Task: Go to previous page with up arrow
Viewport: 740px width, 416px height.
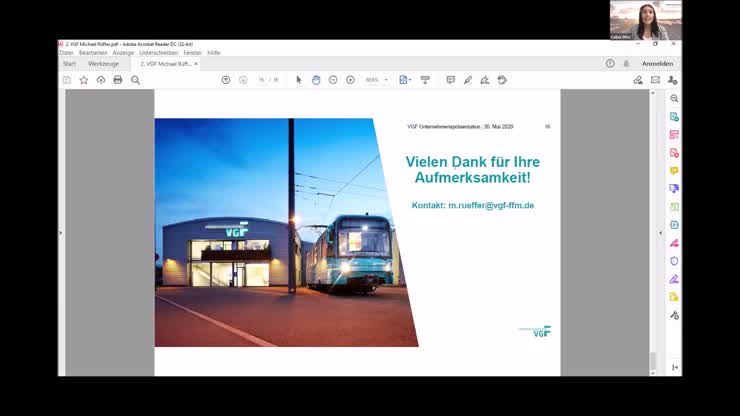Action: [x=226, y=80]
